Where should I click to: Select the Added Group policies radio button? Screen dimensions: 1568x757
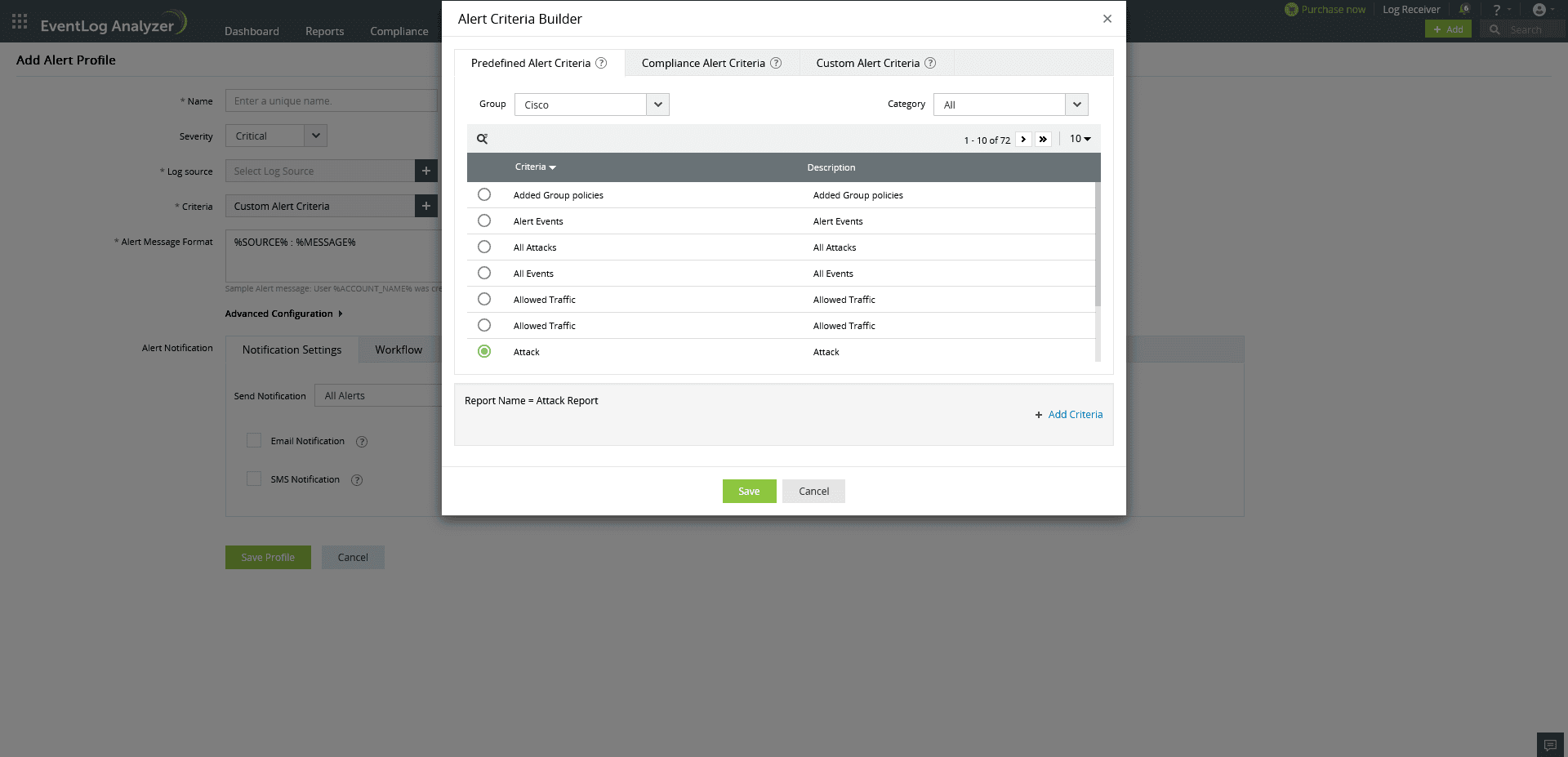click(x=484, y=194)
